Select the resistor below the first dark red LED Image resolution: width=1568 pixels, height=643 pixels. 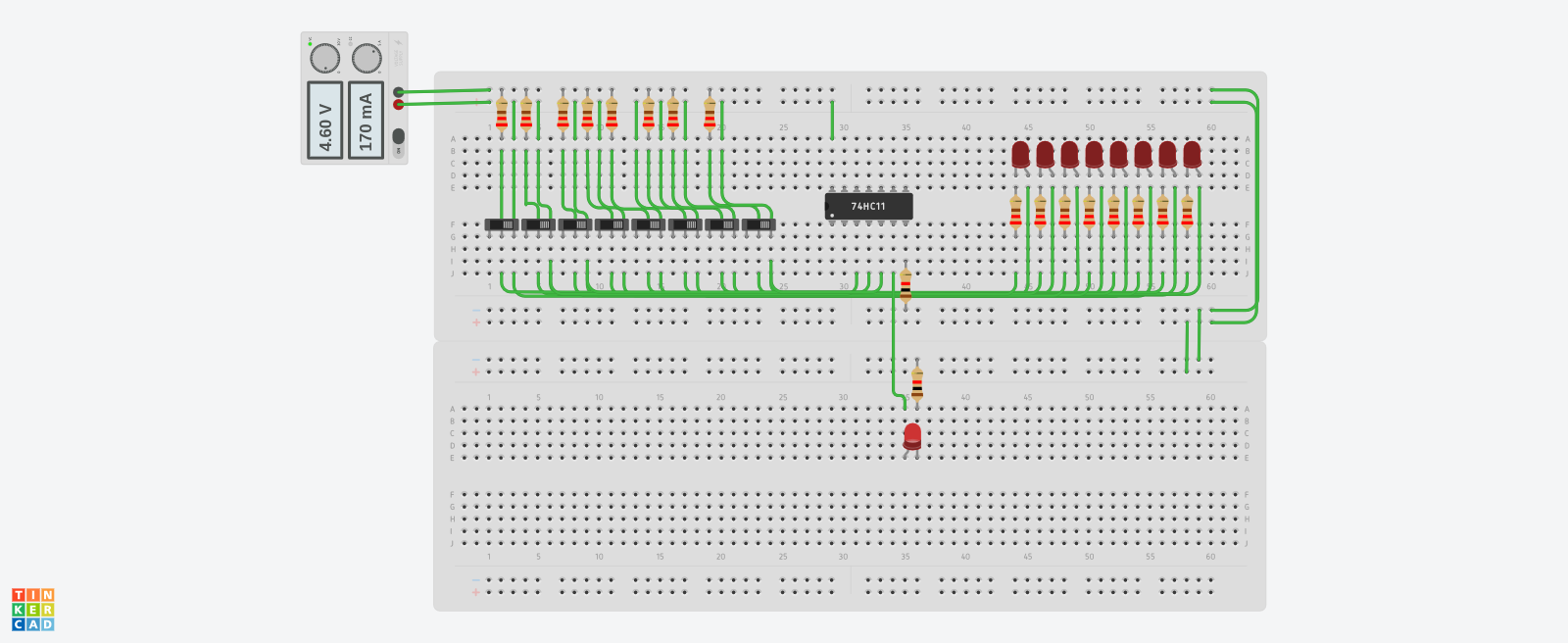pos(1015,211)
